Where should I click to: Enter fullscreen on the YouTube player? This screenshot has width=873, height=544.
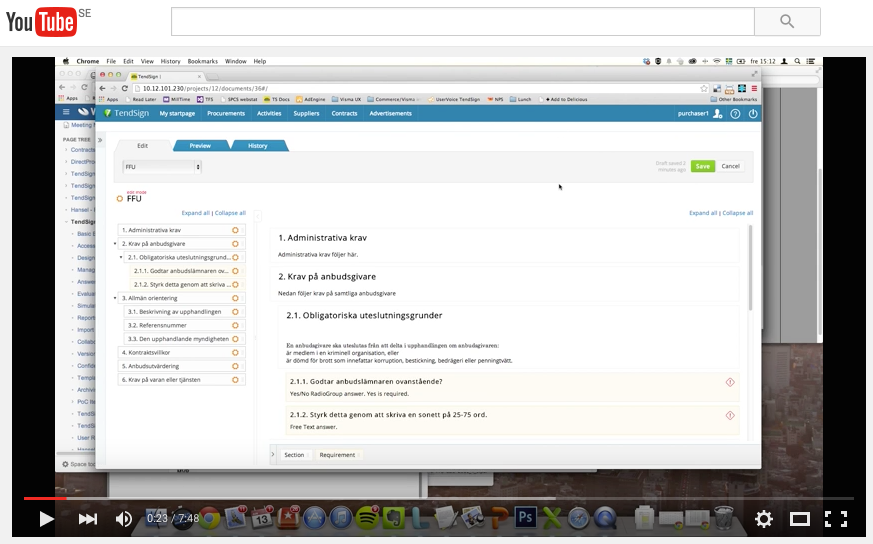click(x=836, y=519)
